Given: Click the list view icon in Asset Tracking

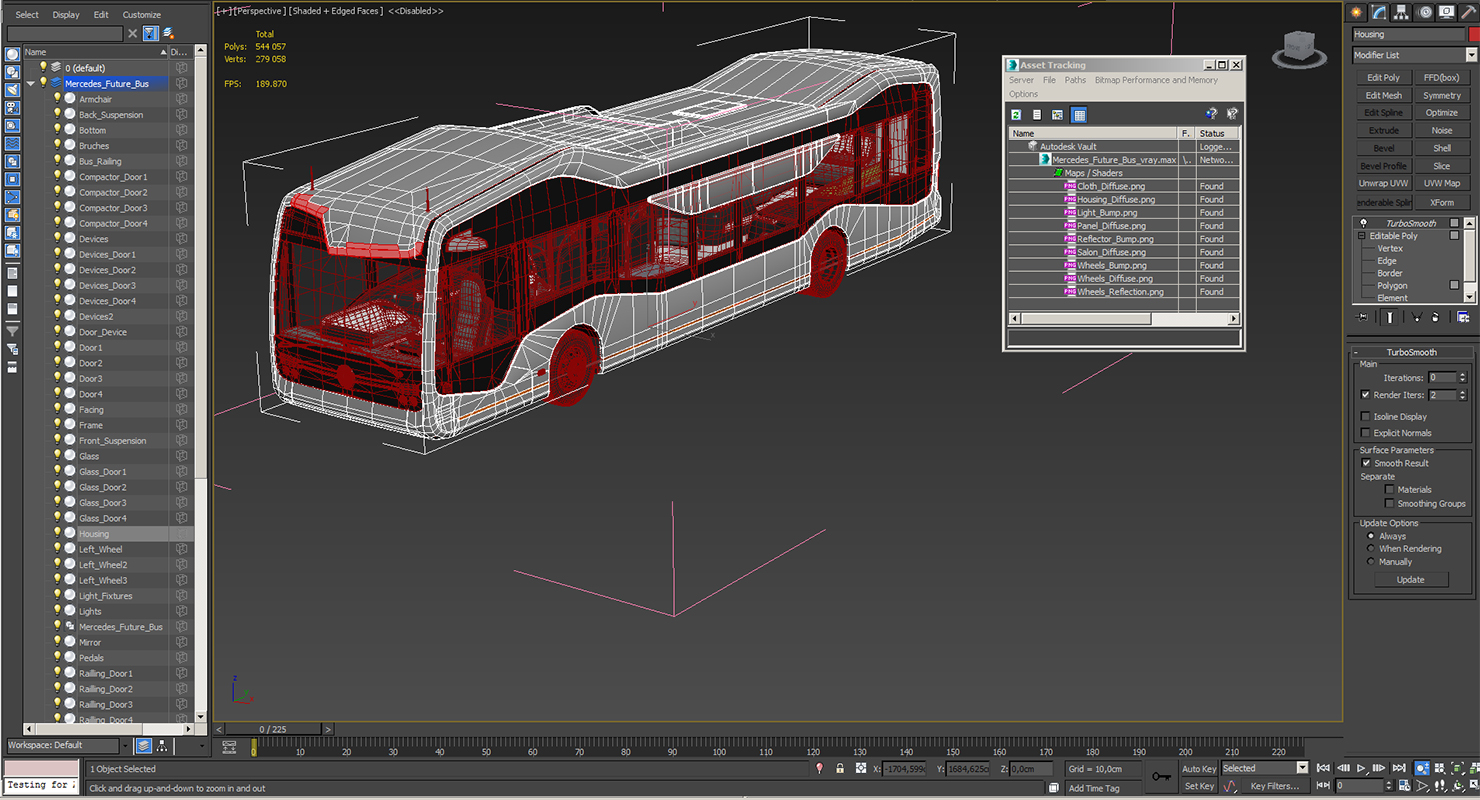Looking at the screenshot, I should click(x=1037, y=115).
